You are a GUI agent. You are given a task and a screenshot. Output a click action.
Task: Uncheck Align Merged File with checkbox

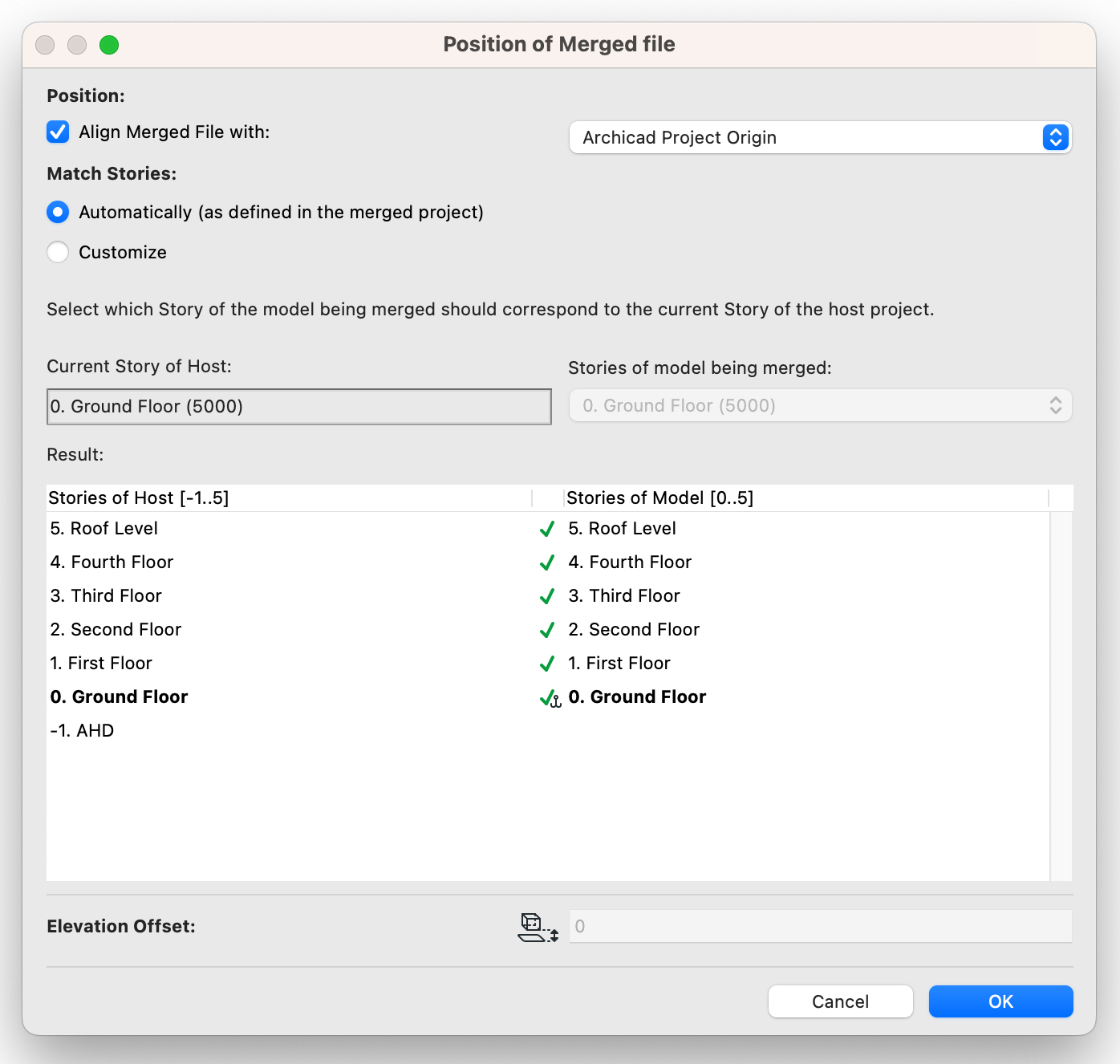pos(58,132)
